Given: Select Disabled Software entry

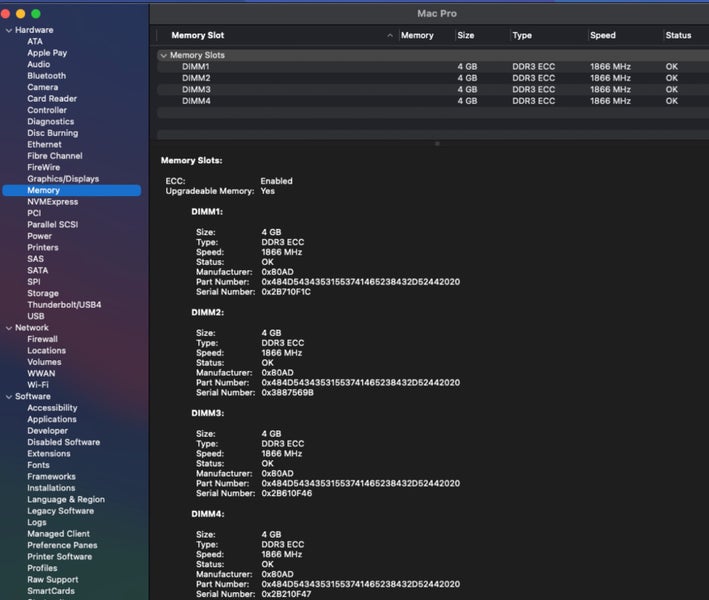Looking at the screenshot, I should pos(64,442).
